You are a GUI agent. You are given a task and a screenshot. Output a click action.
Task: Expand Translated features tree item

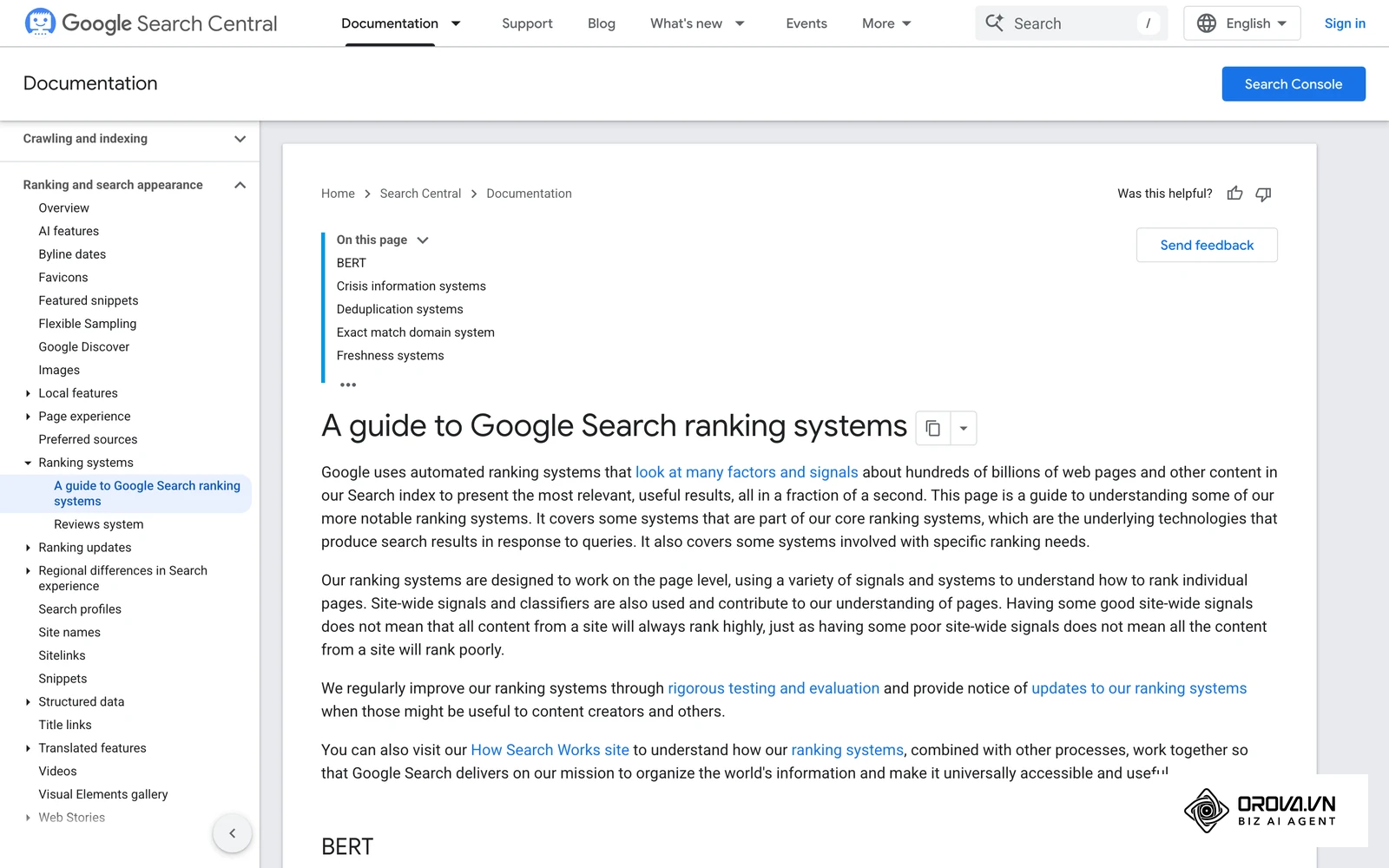[28, 748]
